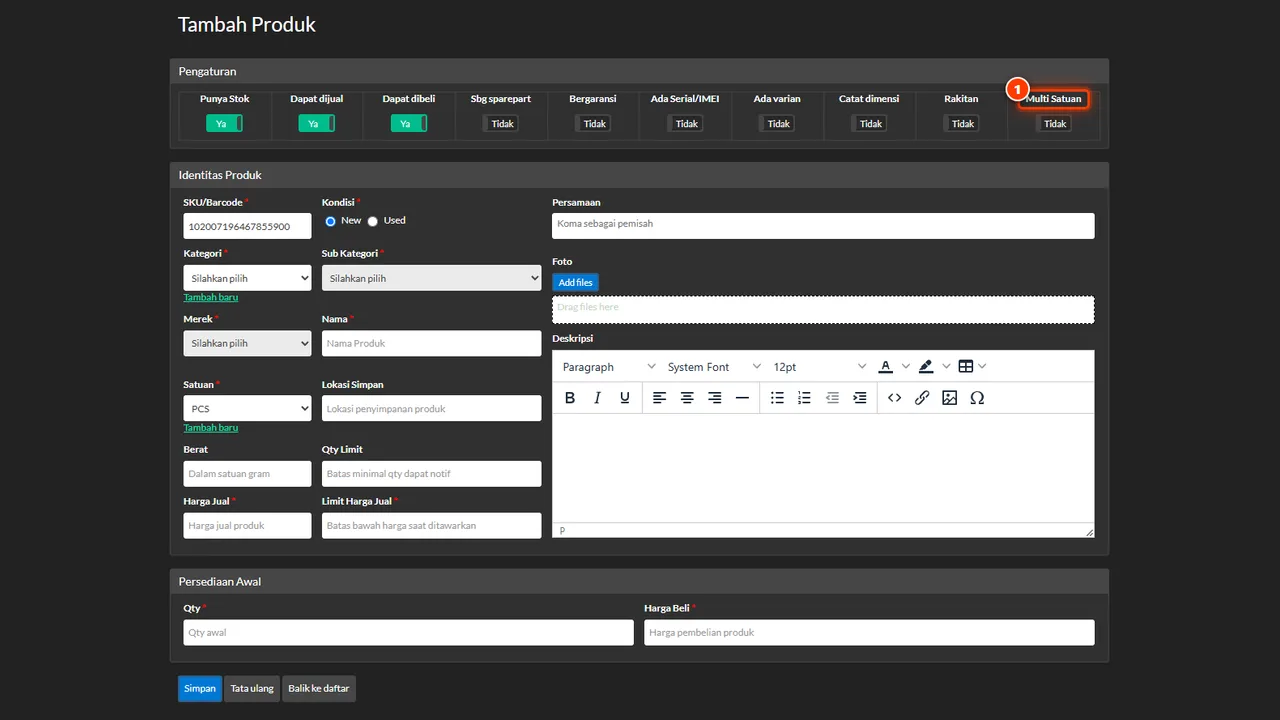The image size is (1280, 720).
Task: Focus Persamaan input field
Action: point(823,226)
